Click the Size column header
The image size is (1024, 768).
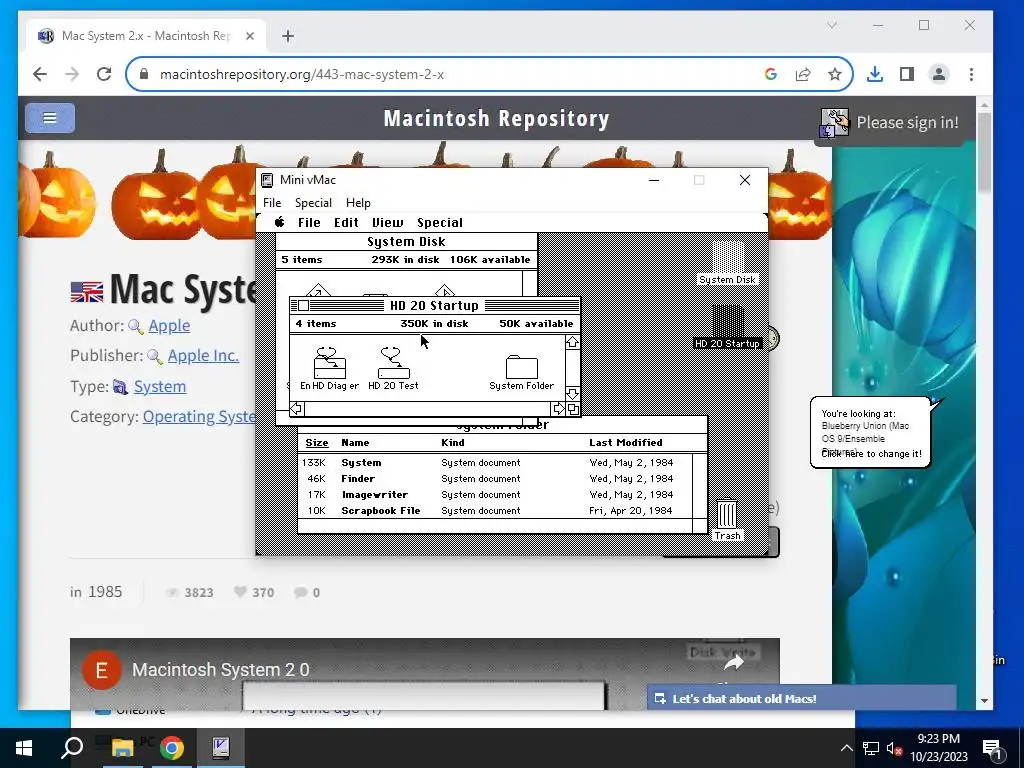[x=317, y=443]
